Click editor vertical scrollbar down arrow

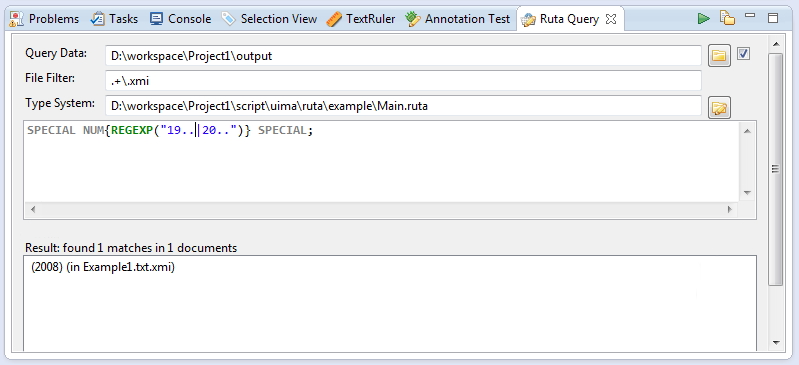[747, 193]
